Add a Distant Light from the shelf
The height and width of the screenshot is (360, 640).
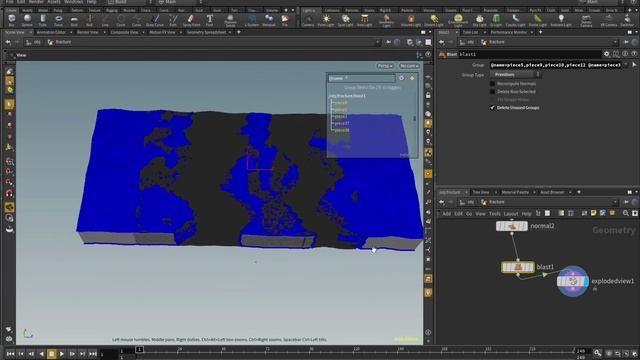click(x=433, y=20)
